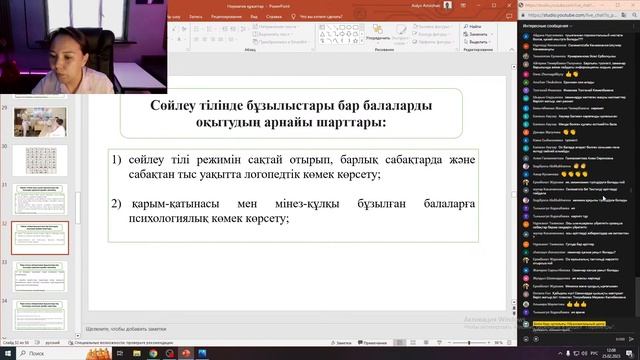Switch to the Вид ribbon tab

click(x=254, y=17)
